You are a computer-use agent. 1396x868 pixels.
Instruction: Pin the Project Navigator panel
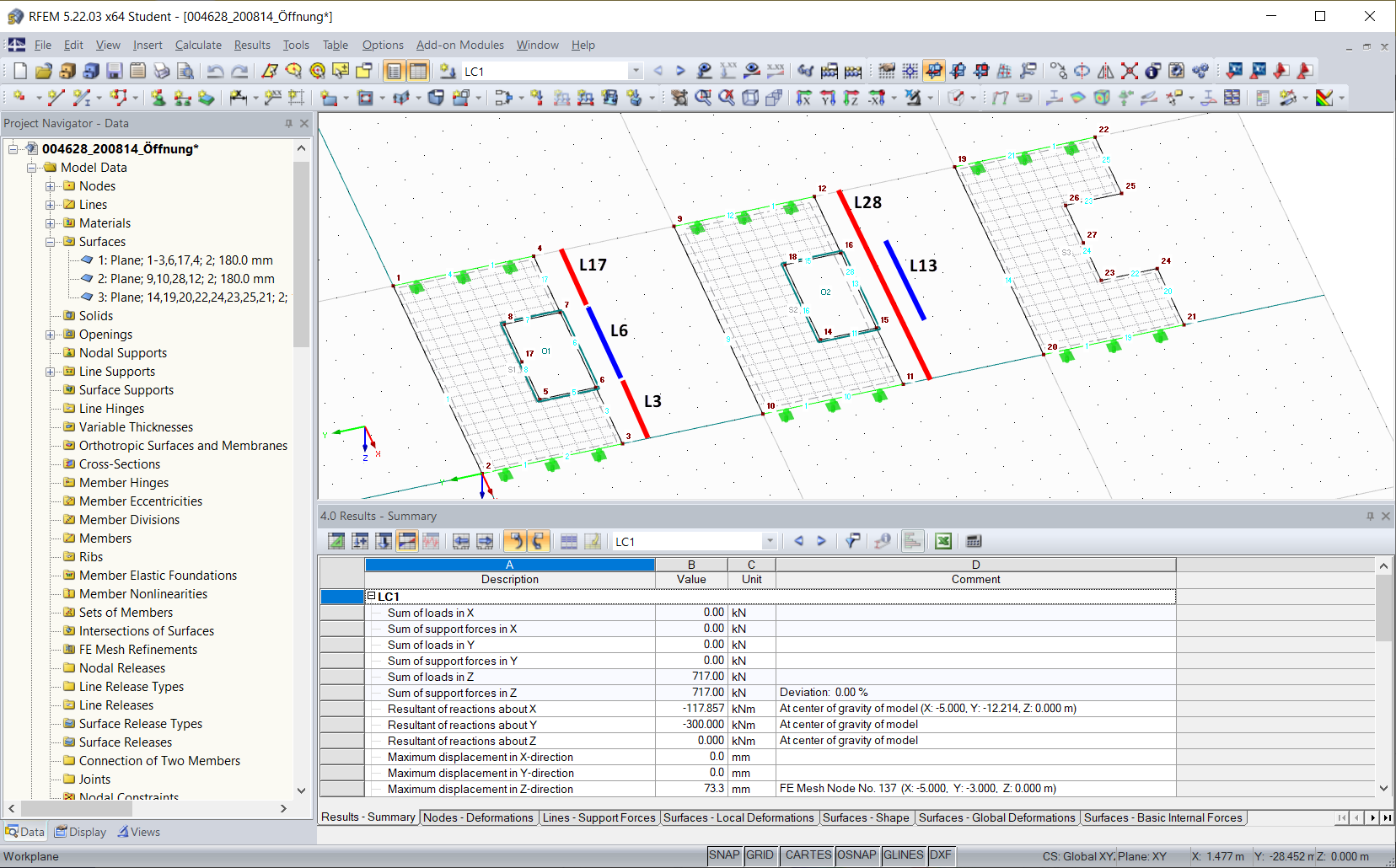pos(288,123)
